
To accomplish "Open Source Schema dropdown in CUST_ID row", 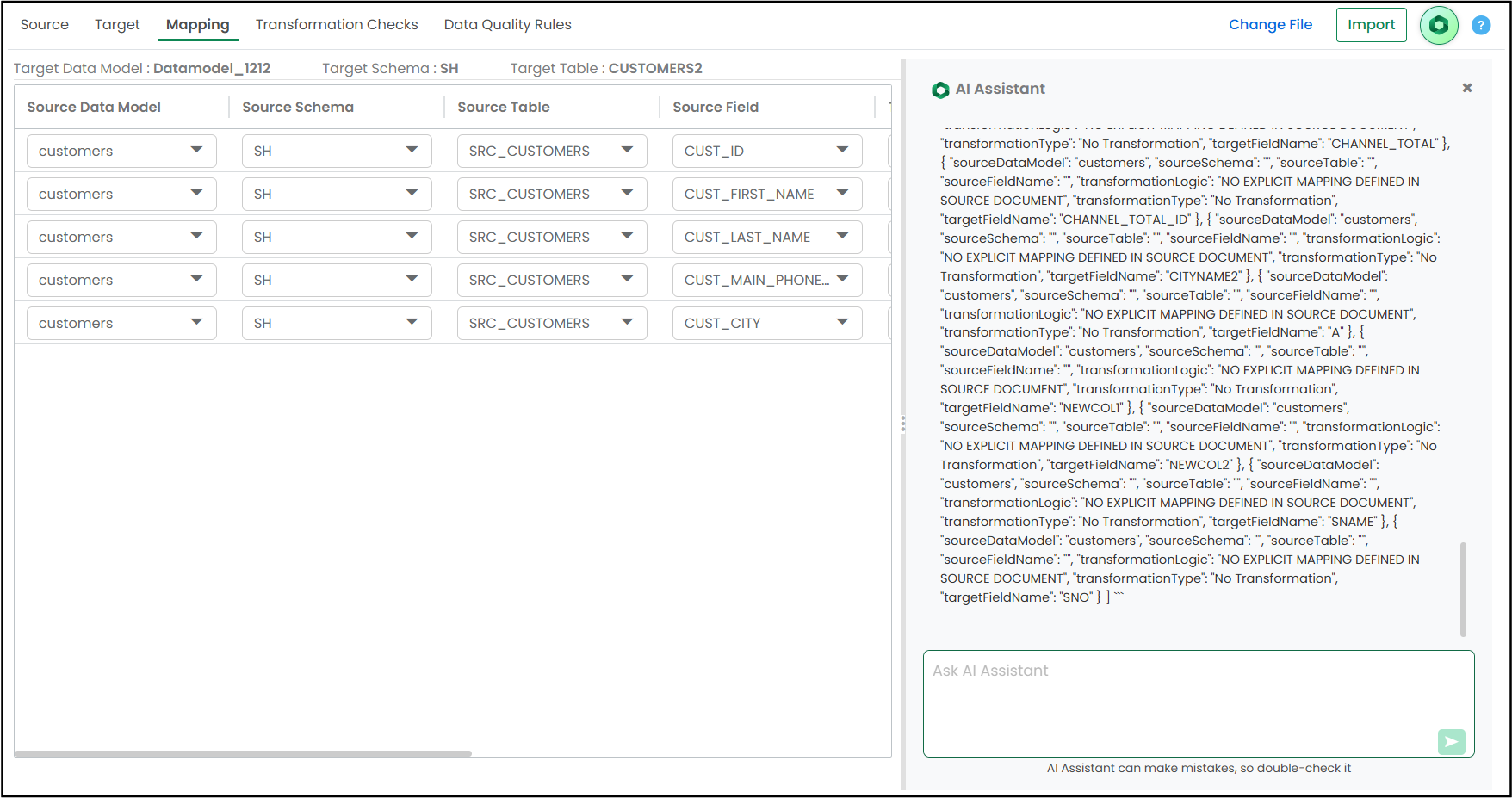I will tap(337, 151).
